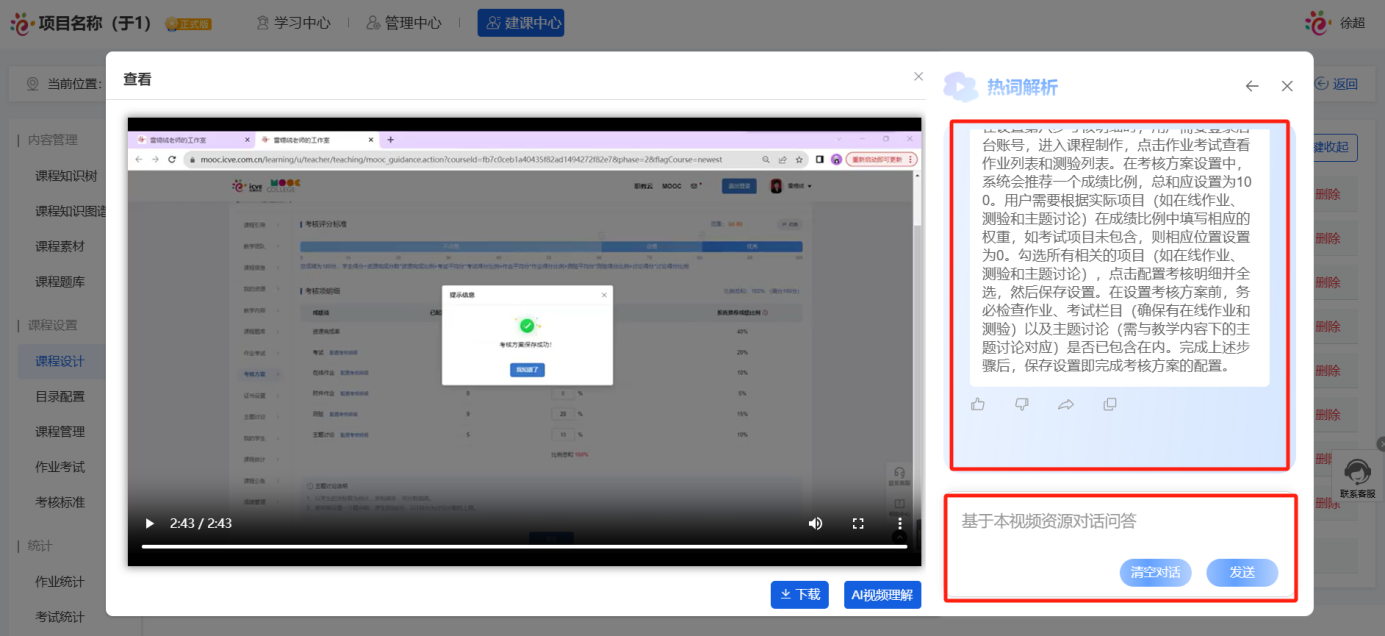Screen dimensions: 1385x636
Task: Play the video from the controls
Action: (x=148, y=522)
